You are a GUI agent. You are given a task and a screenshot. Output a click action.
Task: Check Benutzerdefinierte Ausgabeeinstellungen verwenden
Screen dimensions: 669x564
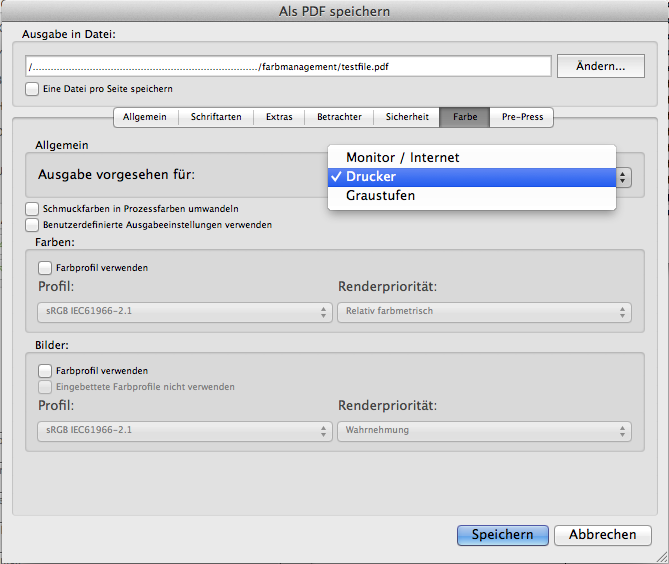coord(33,225)
